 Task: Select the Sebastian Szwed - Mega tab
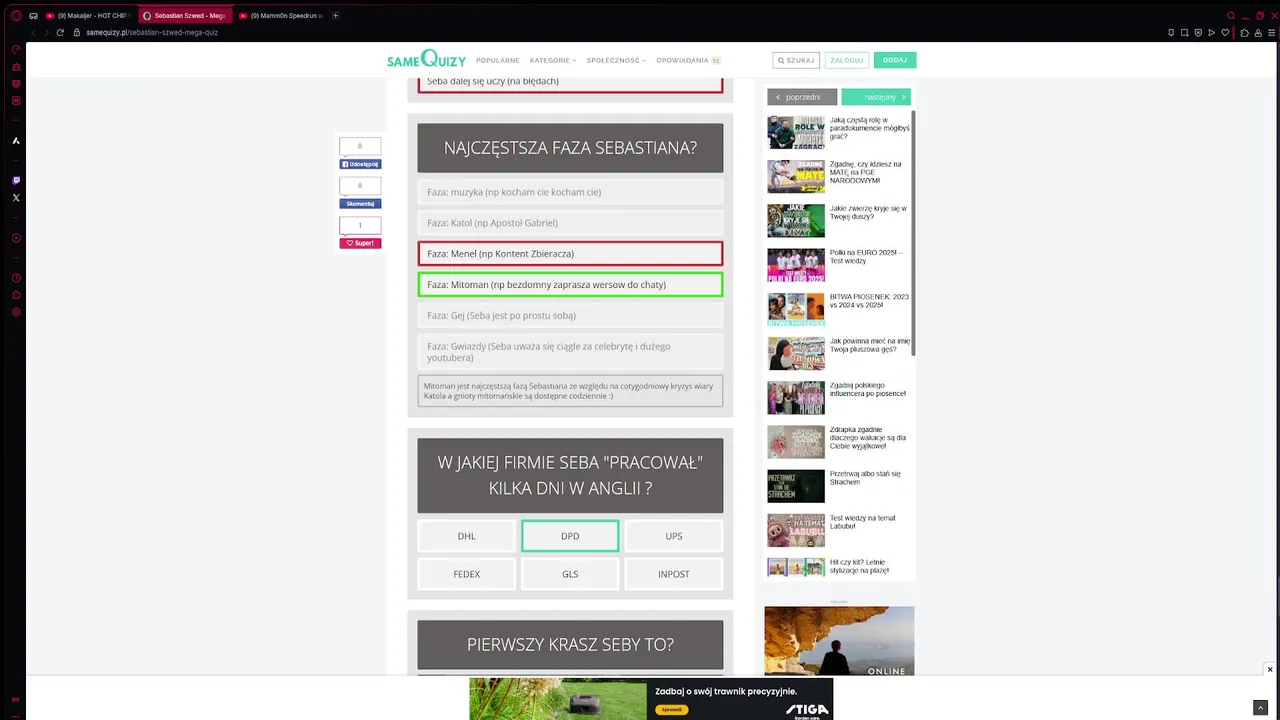pos(184,16)
